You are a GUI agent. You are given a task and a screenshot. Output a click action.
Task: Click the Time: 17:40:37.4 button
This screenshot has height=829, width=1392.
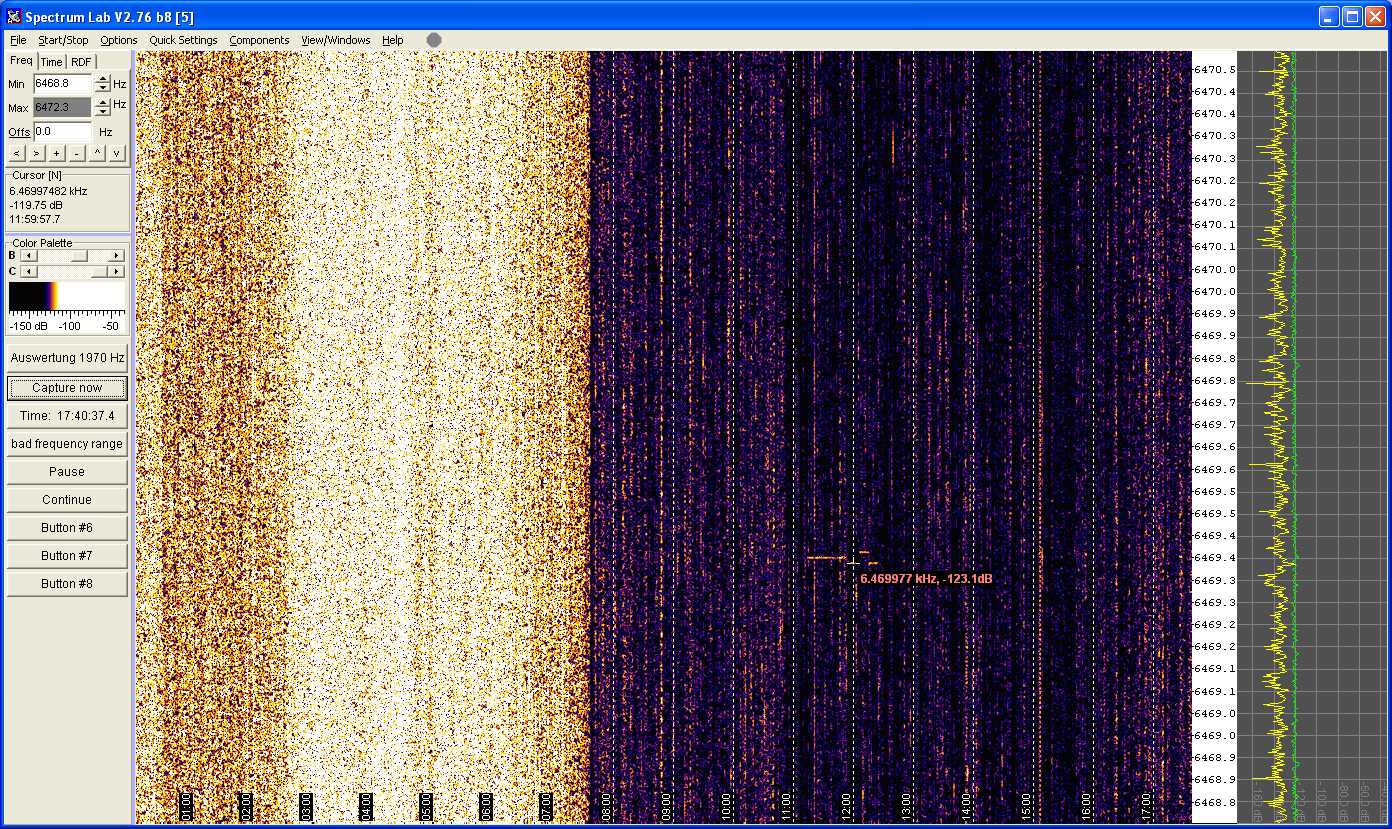pyautogui.click(x=67, y=416)
